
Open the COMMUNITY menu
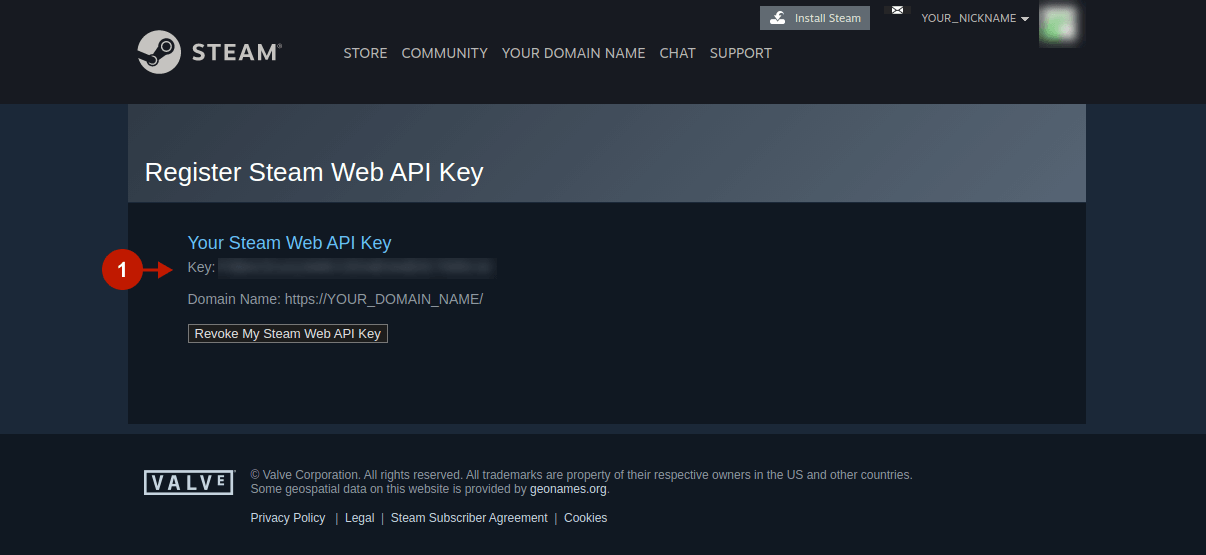[444, 53]
